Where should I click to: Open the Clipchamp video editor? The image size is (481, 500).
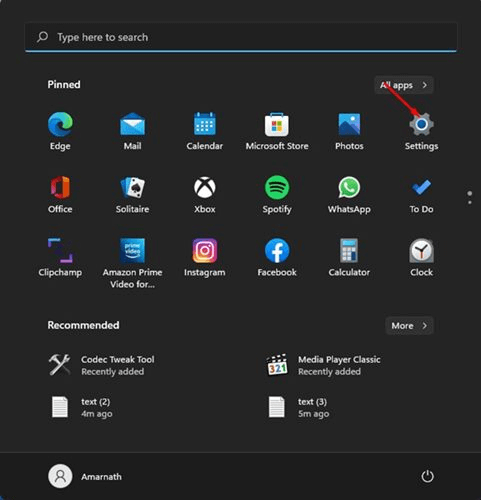[x=60, y=258]
